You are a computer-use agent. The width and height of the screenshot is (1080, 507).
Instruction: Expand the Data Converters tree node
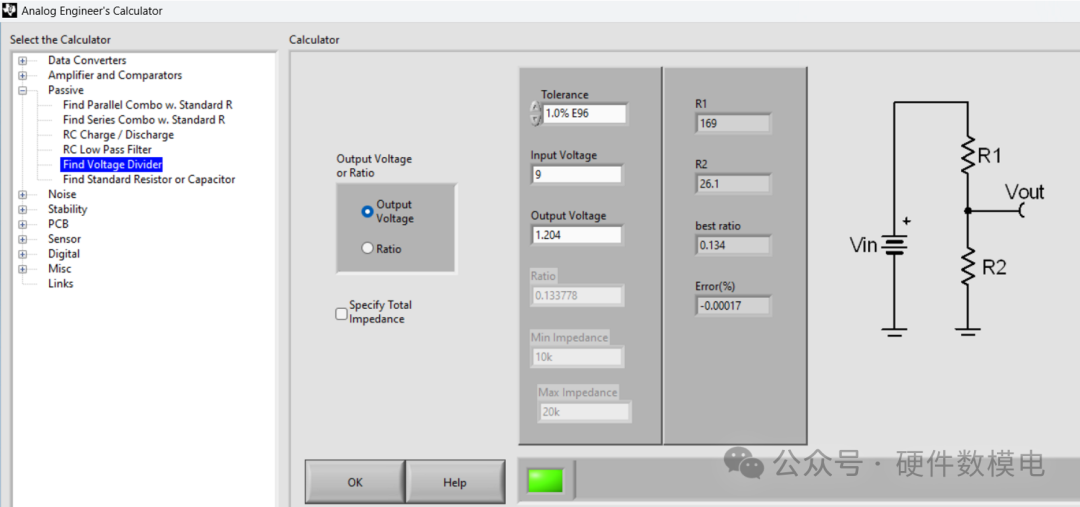pos(23,61)
